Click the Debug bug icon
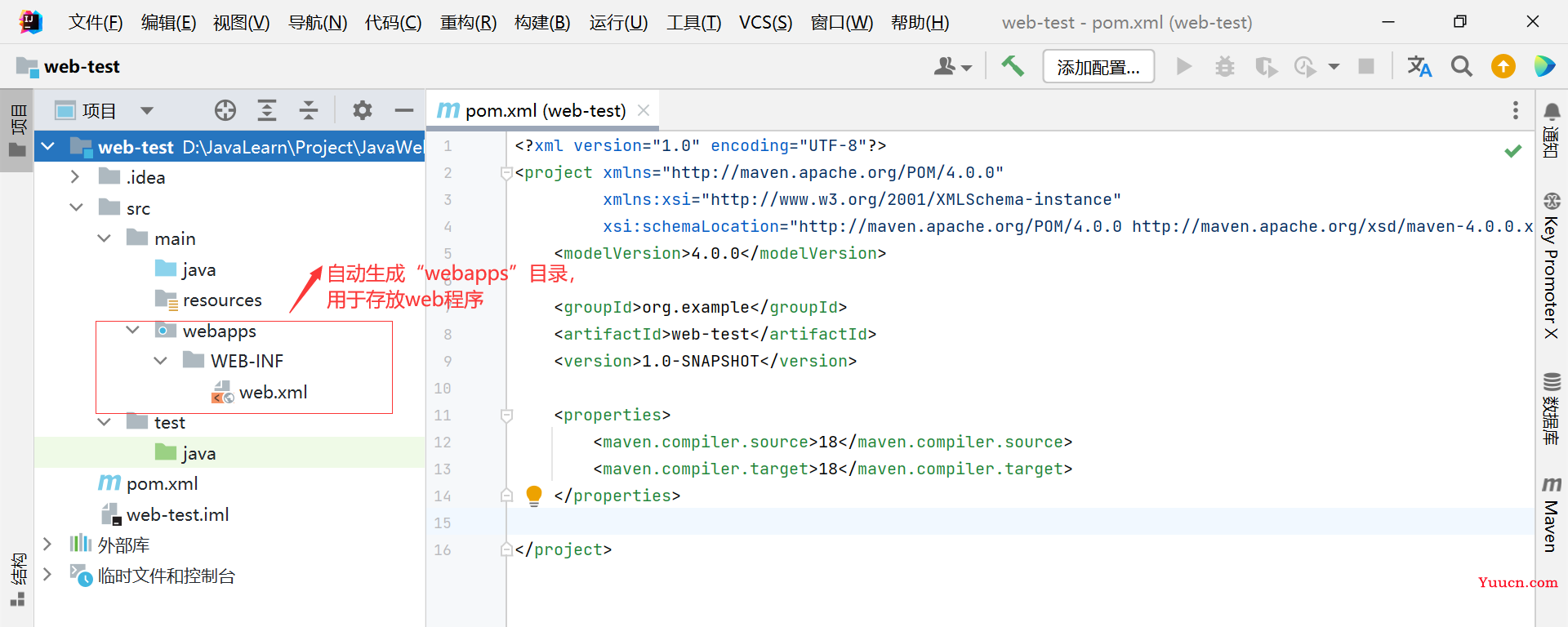Screen dimensions: 1568x627 pos(1224,66)
